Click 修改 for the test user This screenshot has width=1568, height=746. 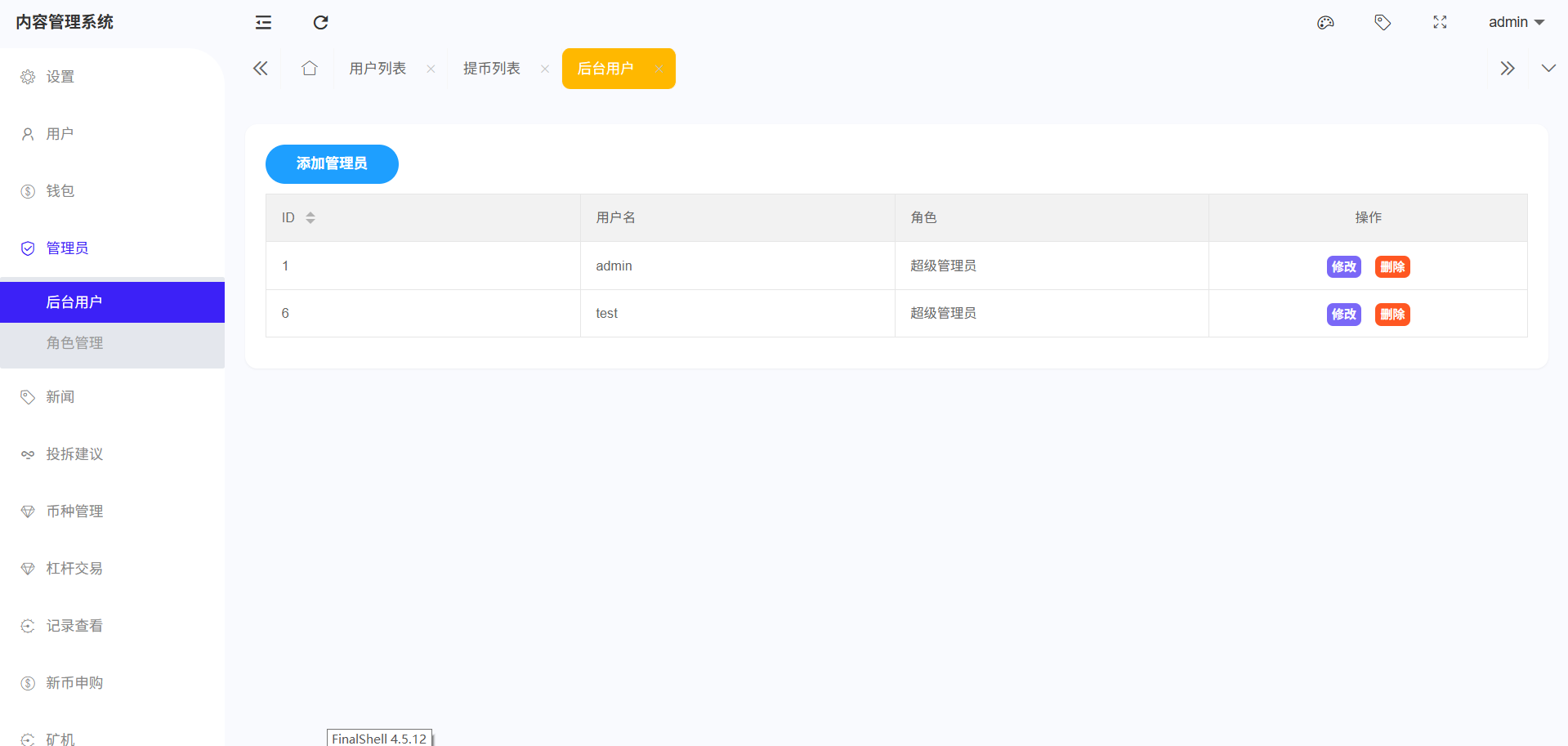1343,315
